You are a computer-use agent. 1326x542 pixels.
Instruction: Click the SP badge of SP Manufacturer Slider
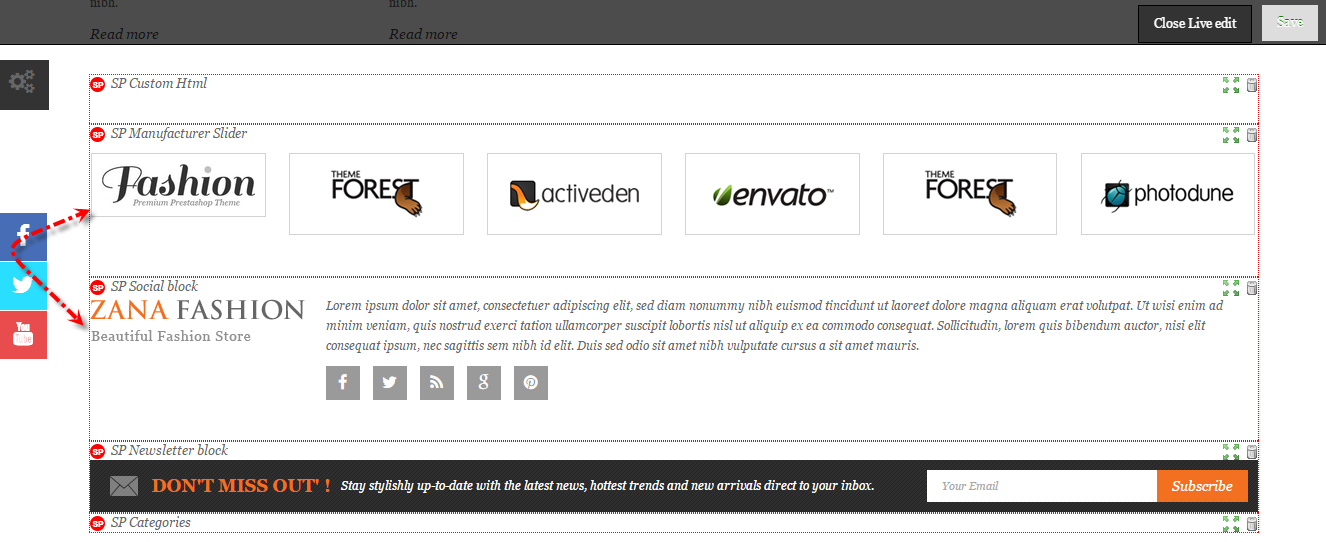(98, 135)
